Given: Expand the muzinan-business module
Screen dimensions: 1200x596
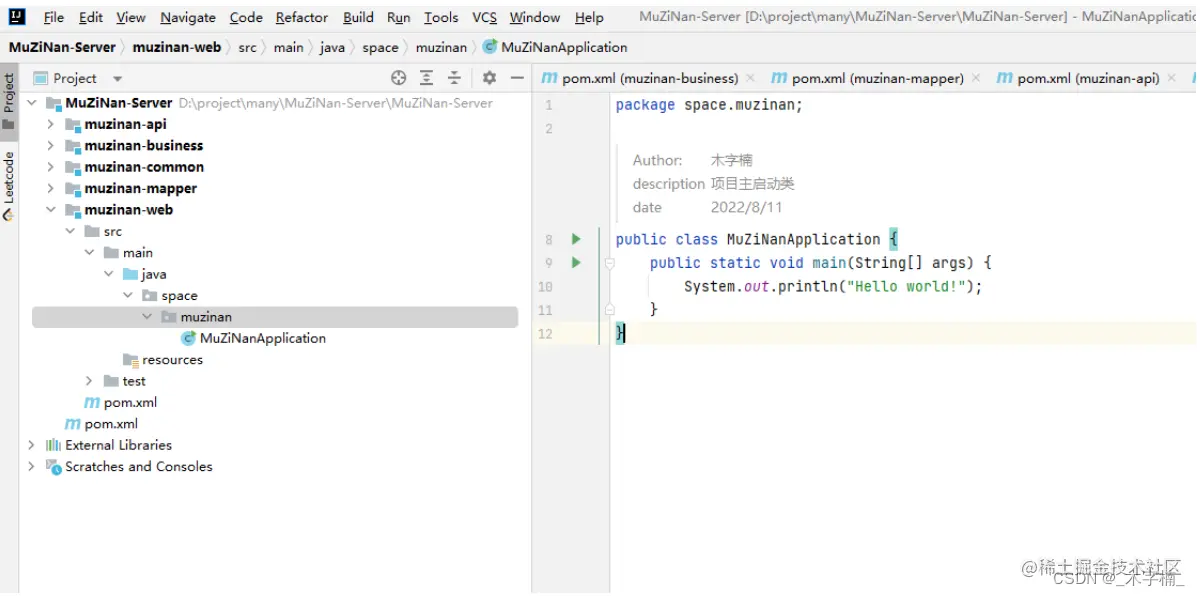Looking at the screenshot, I should tap(51, 146).
